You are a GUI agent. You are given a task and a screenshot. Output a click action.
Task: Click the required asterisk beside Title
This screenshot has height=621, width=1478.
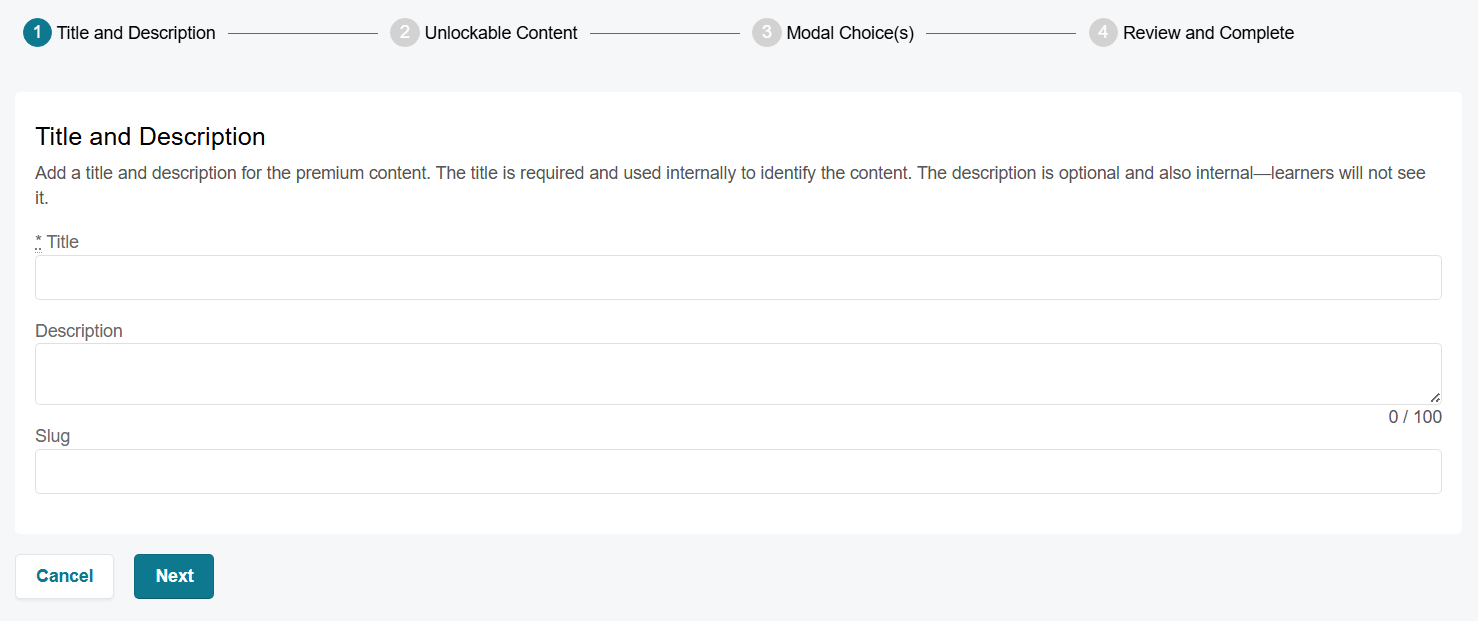pos(39,242)
